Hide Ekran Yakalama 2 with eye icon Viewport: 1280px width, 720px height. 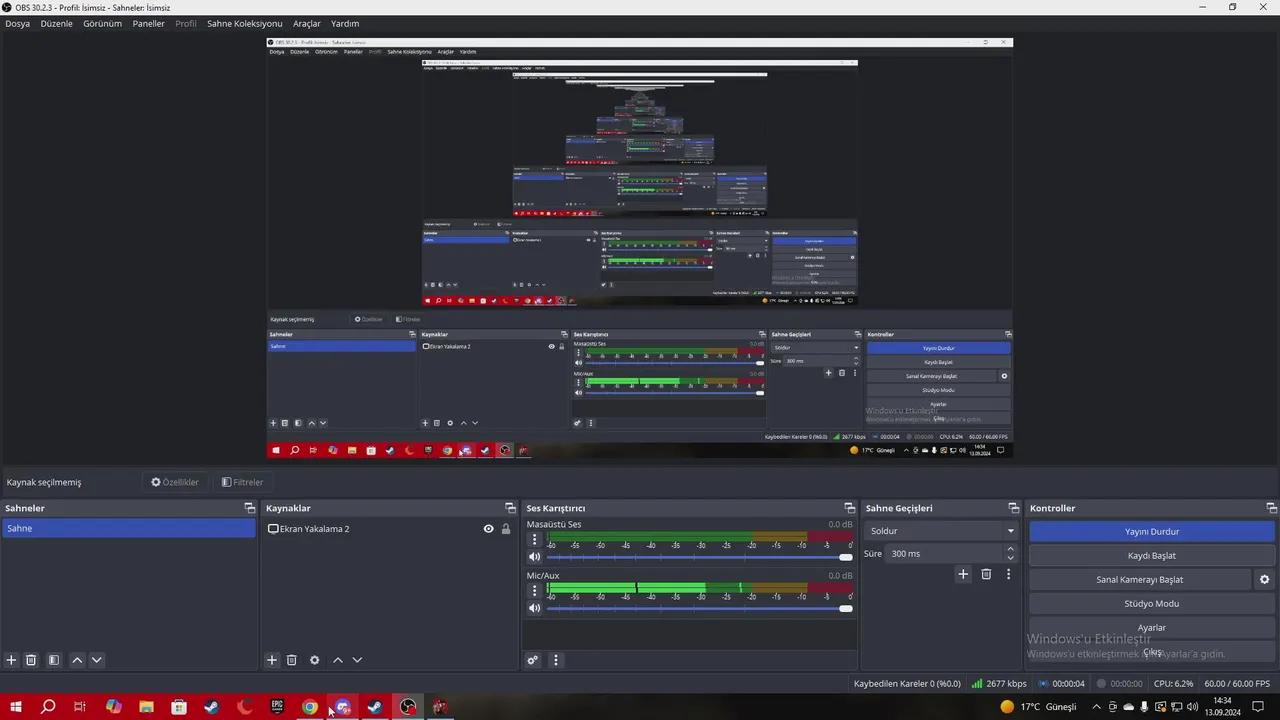tap(488, 529)
